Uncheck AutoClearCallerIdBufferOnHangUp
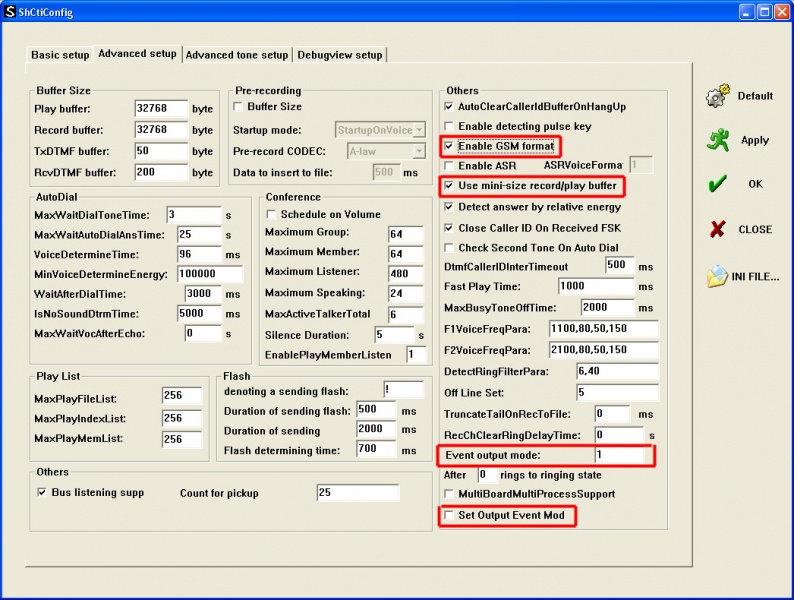794x600 pixels. 448,106
